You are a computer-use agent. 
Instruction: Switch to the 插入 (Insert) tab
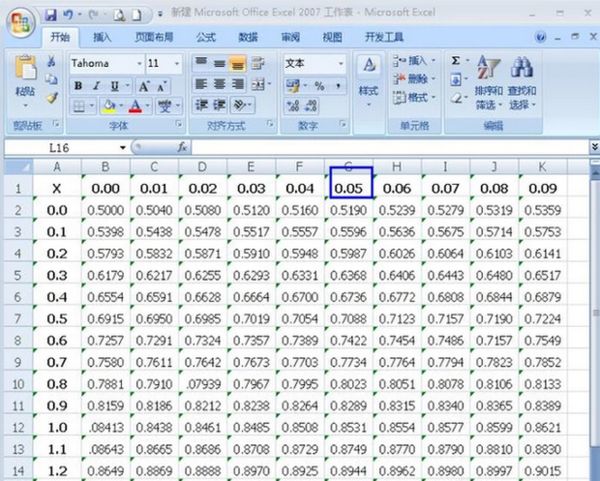pos(102,37)
